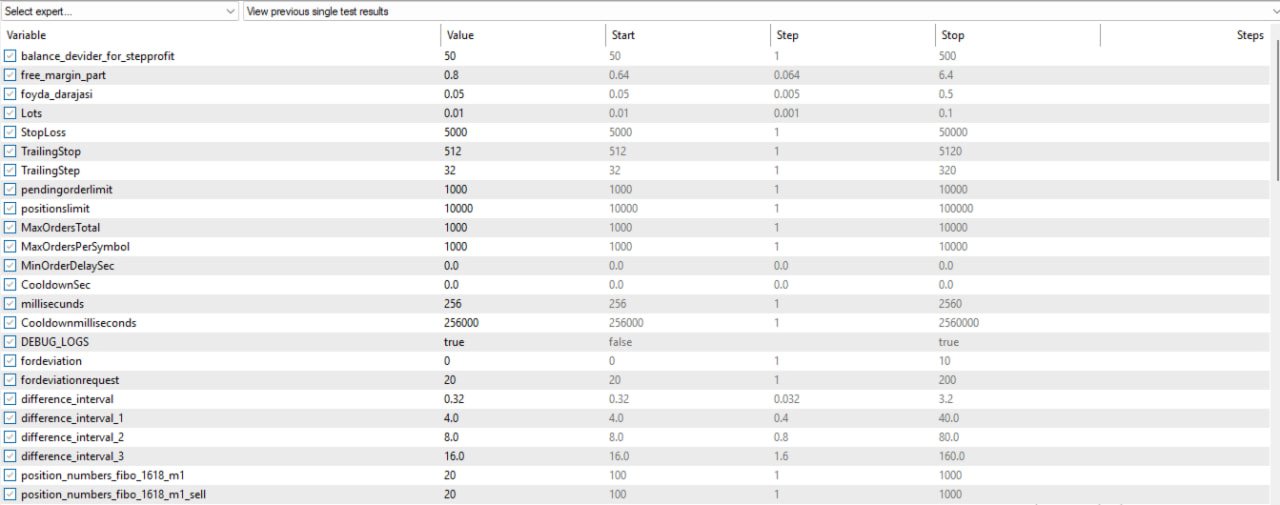
Task: Select the free_margin_part value cell
Action: [522, 75]
